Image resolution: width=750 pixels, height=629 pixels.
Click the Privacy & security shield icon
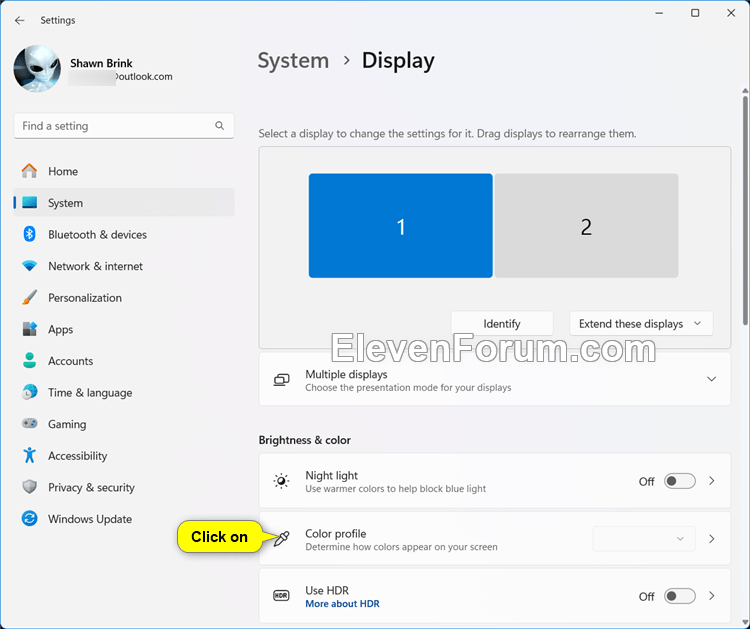30,487
